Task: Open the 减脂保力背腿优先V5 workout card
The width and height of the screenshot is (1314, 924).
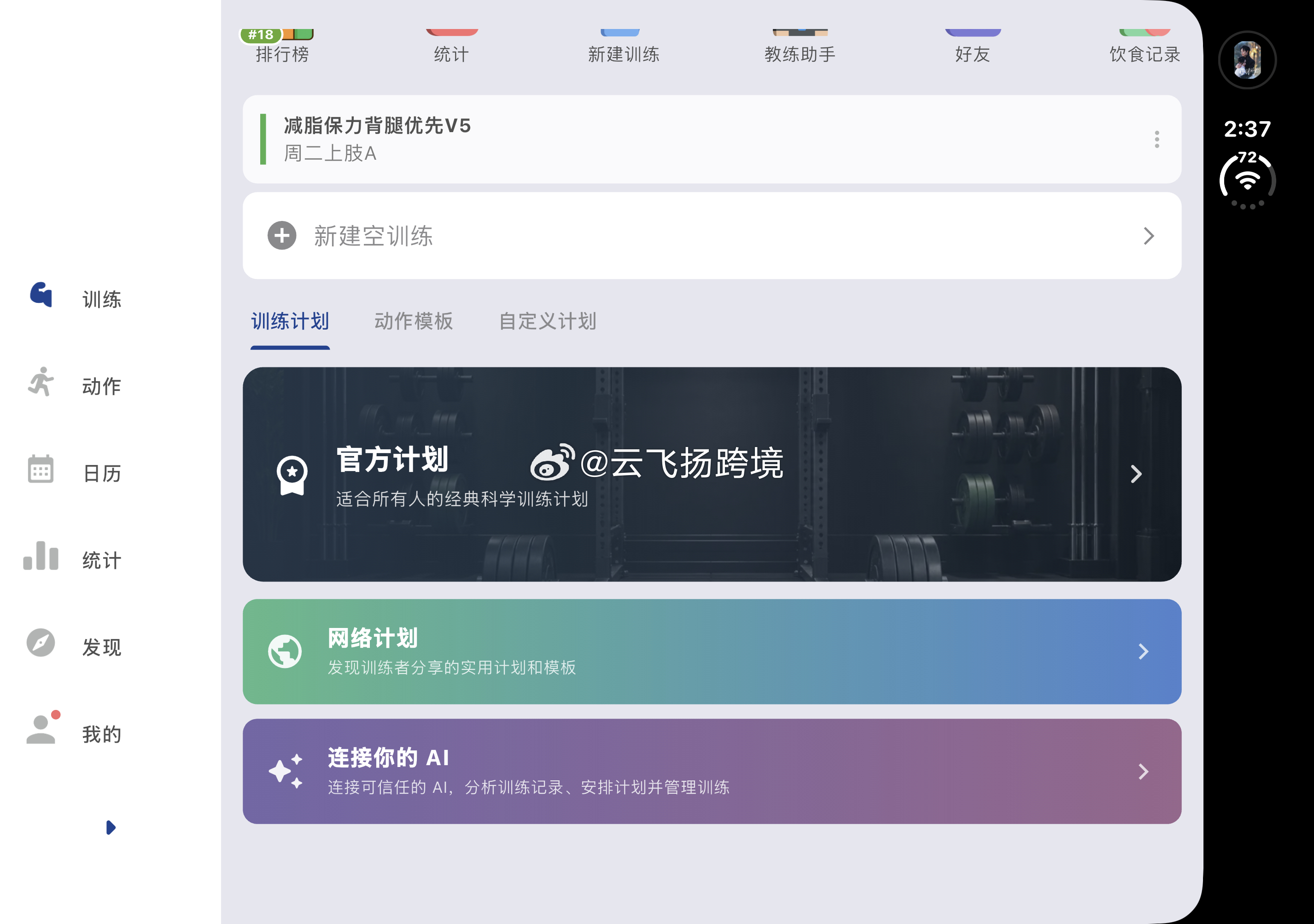Action: [x=712, y=139]
